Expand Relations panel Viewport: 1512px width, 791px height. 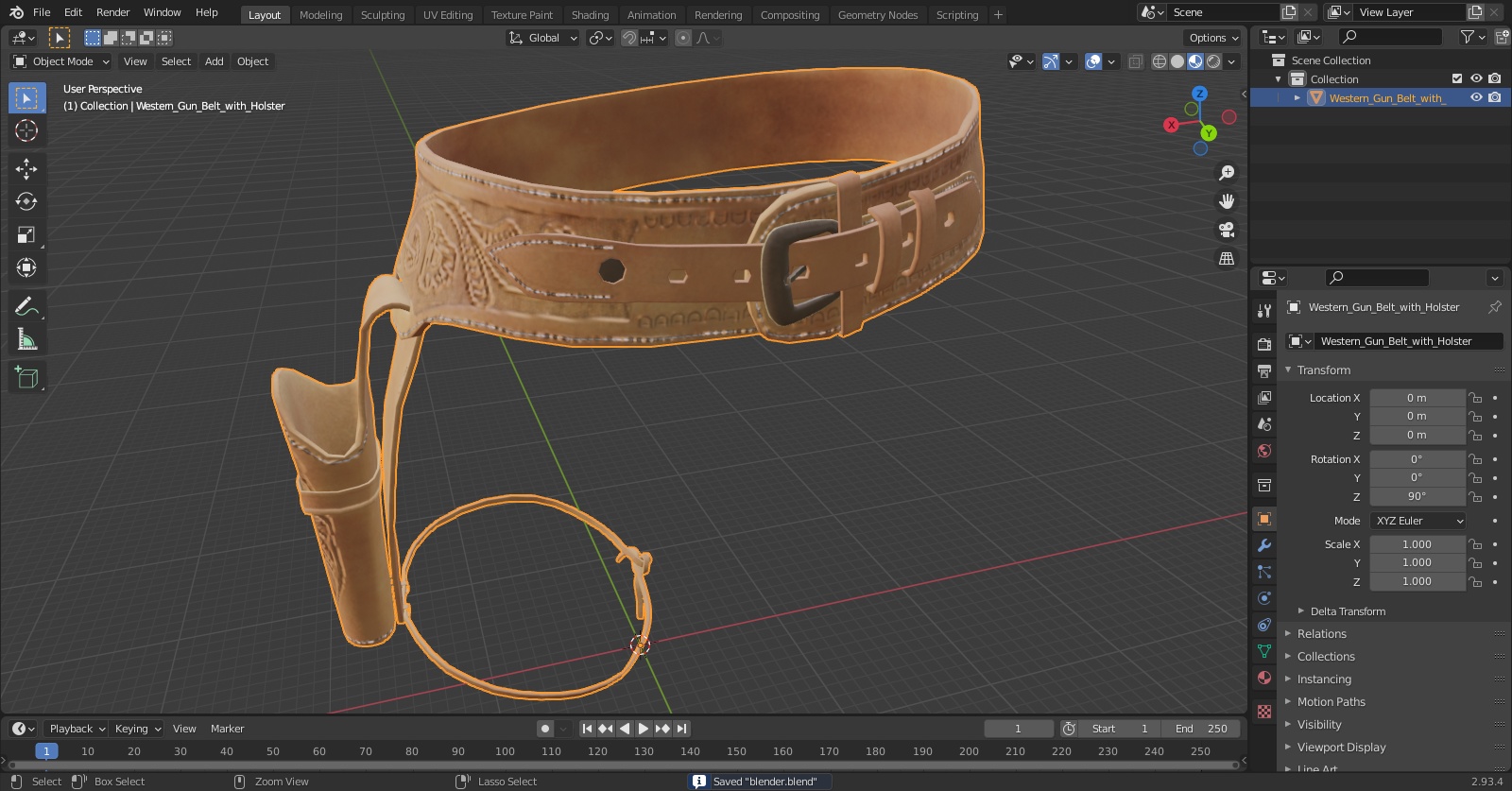pyautogui.click(x=1321, y=634)
